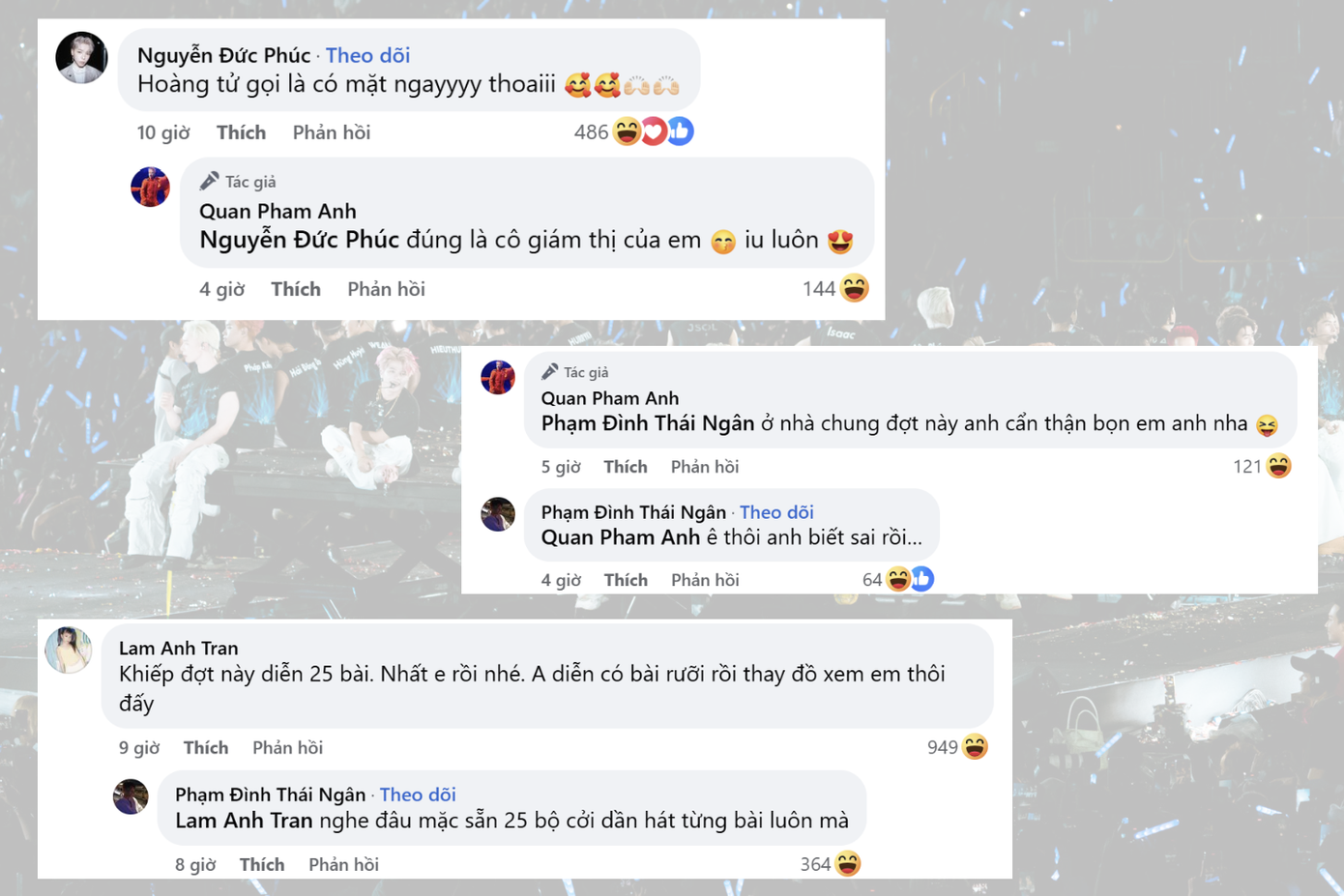The image size is (1344, 896).
Task: Click the laughing emoji next to 144
Action: 855,288
